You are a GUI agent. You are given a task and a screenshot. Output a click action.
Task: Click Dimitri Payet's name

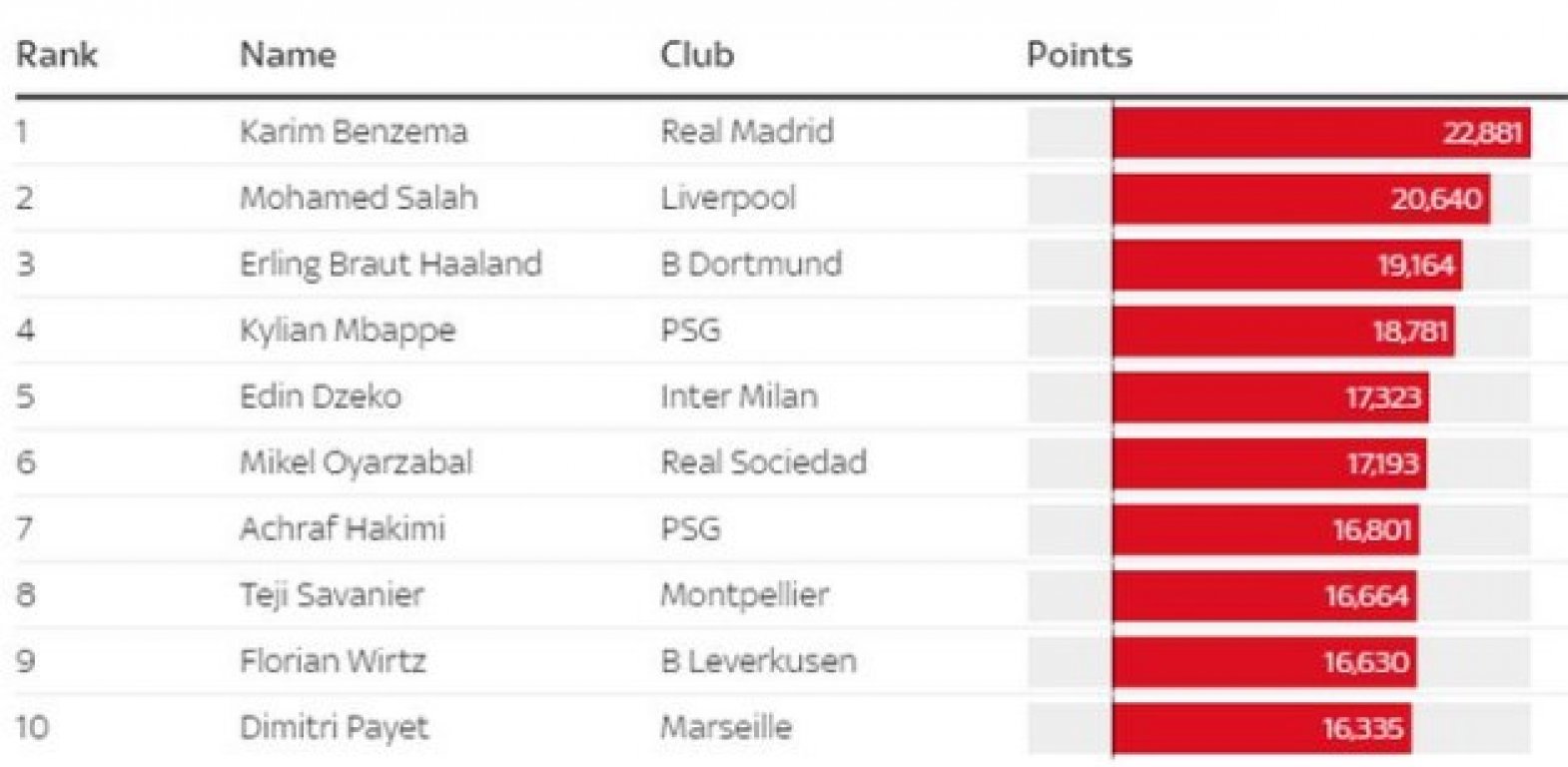[x=335, y=727]
